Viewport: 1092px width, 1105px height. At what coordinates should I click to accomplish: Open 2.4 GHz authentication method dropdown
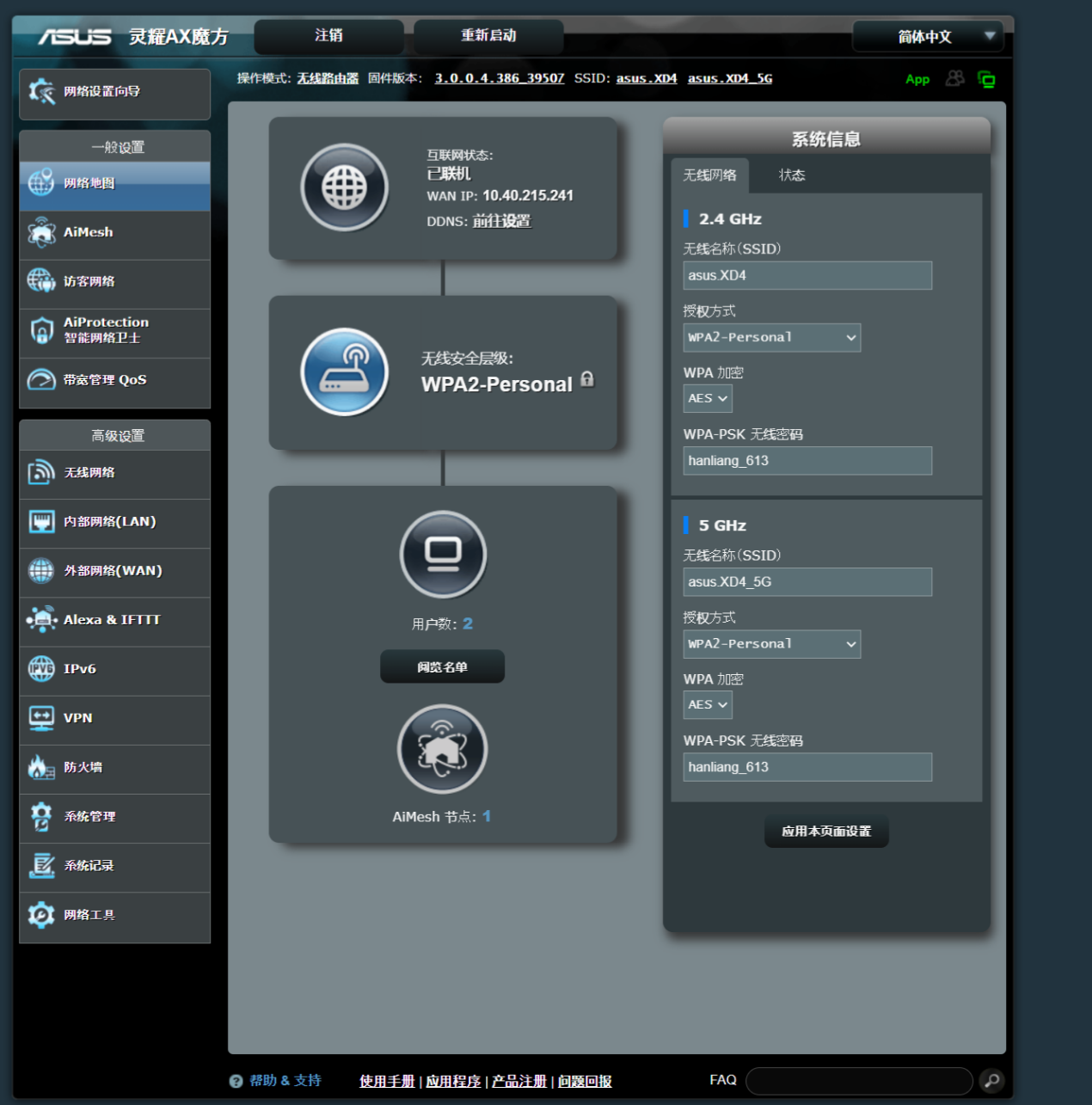click(772, 338)
